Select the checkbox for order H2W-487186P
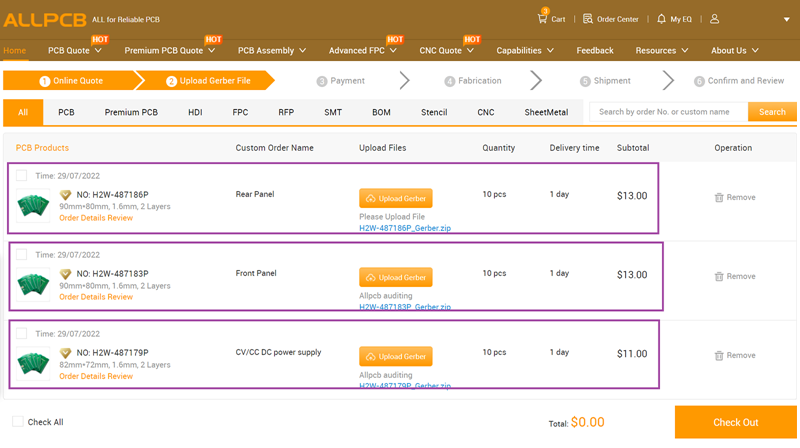This screenshot has width=800, height=448. (21, 176)
